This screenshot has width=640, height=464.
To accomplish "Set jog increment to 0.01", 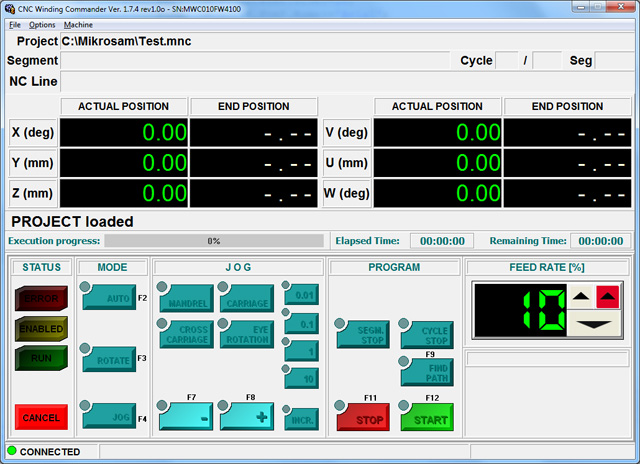I will [302, 295].
